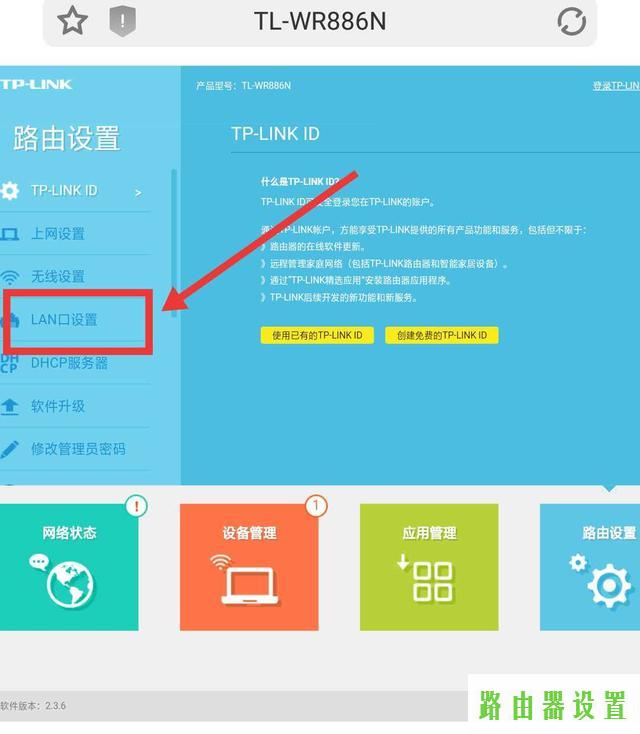Screen dimensions: 640x734
Task: Open 上网设置 menu item
Action: [x=58, y=234]
